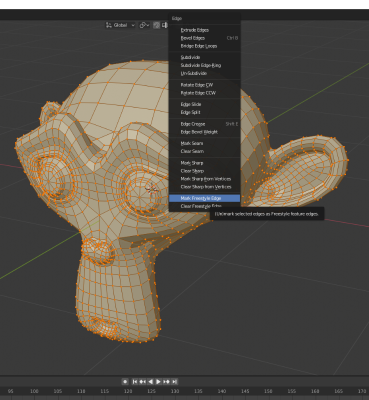369x400 pixels.
Task: Choose Mark Sharp entry
Action: click(205, 163)
